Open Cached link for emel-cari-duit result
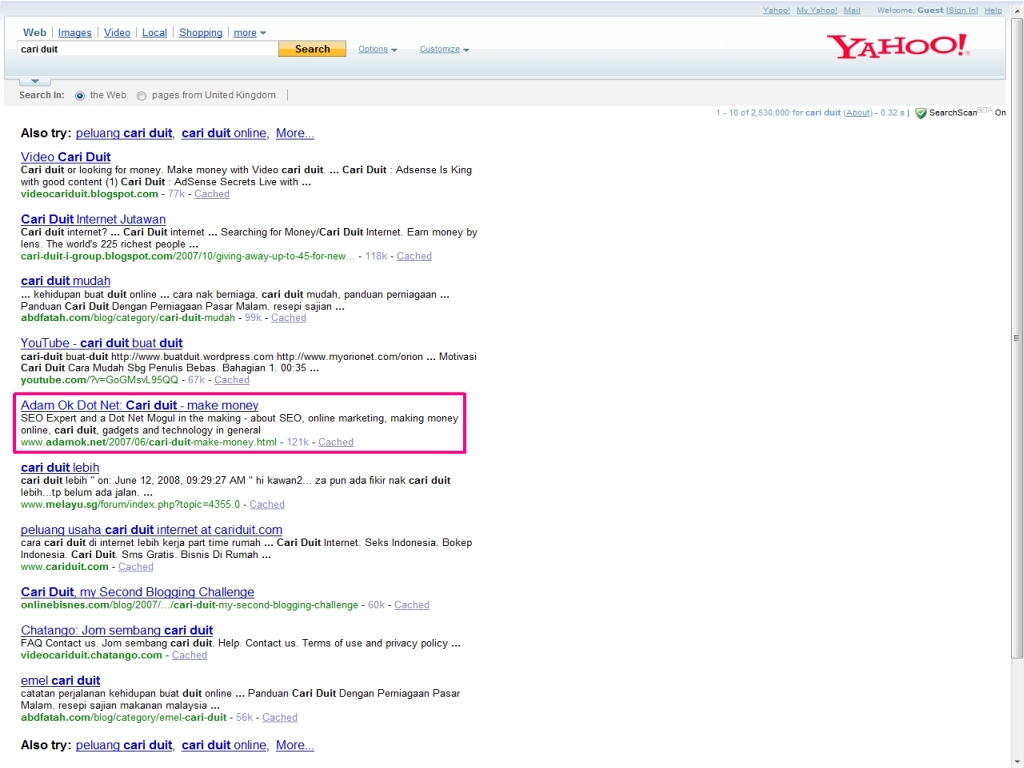Viewport: 1024px width, 768px height. [x=280, y=718]
